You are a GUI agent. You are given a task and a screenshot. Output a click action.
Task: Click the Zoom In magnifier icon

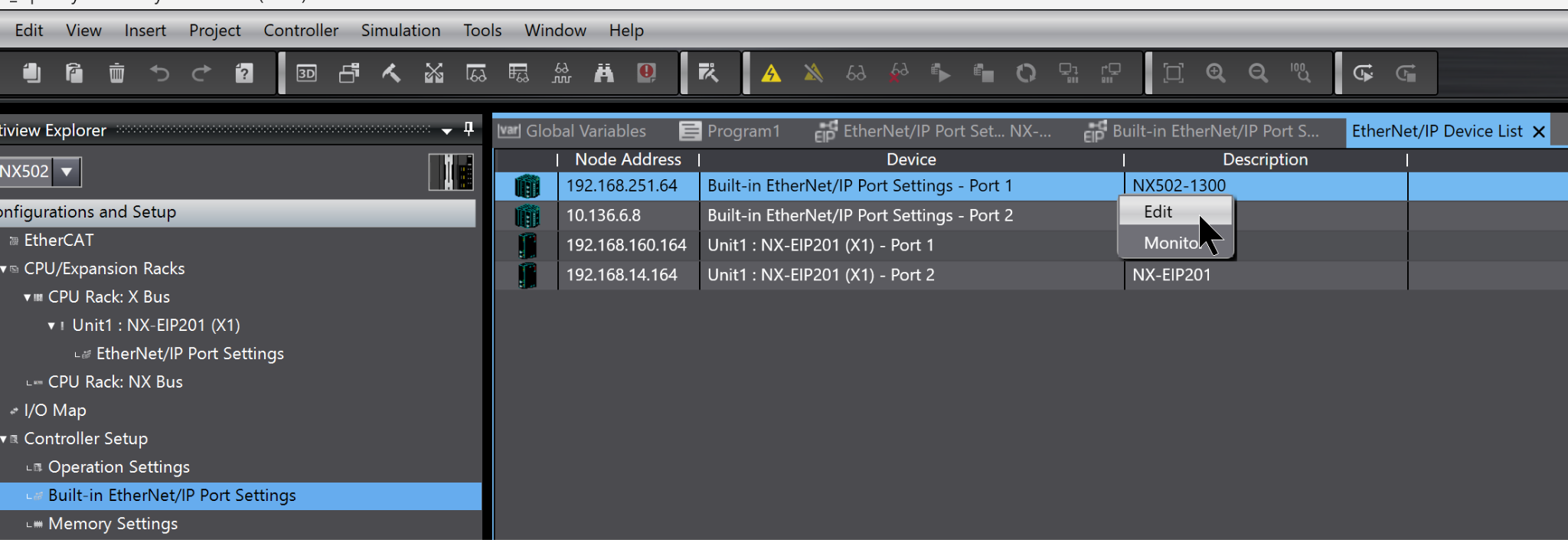click(1216, 74)
